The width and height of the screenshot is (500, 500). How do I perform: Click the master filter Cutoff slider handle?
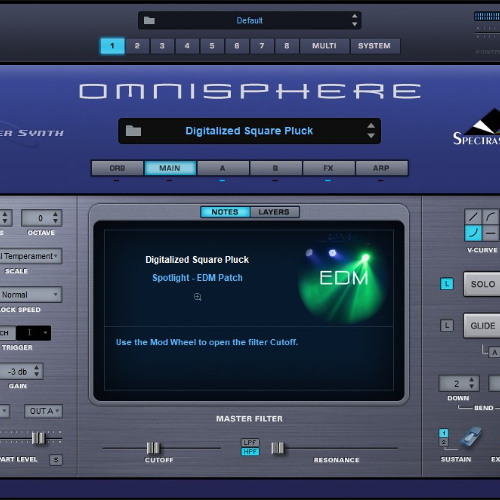(x=153, y=448)
